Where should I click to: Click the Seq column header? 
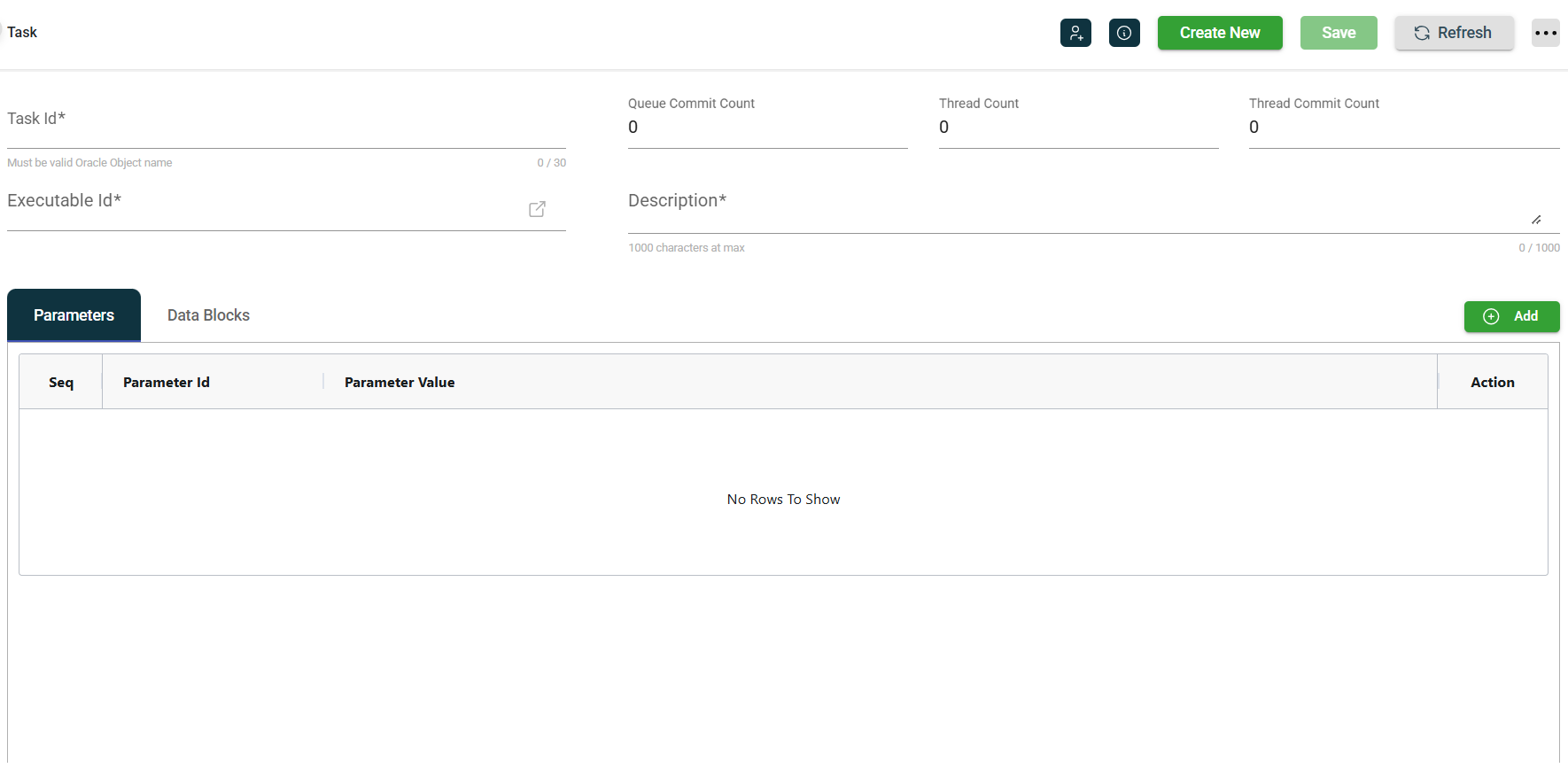pyautogui.click(x=61, y=382)
